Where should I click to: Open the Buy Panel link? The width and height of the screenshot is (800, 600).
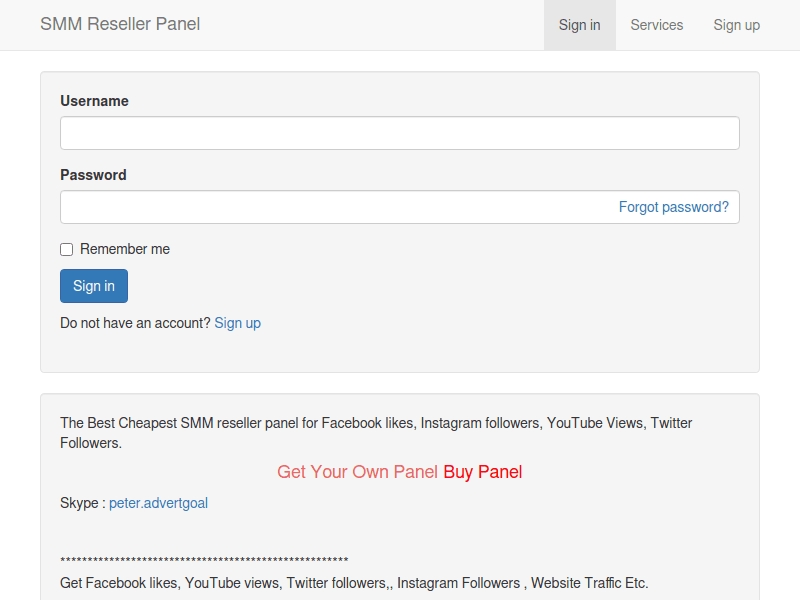pyautogui.click(x=483, y=472)
